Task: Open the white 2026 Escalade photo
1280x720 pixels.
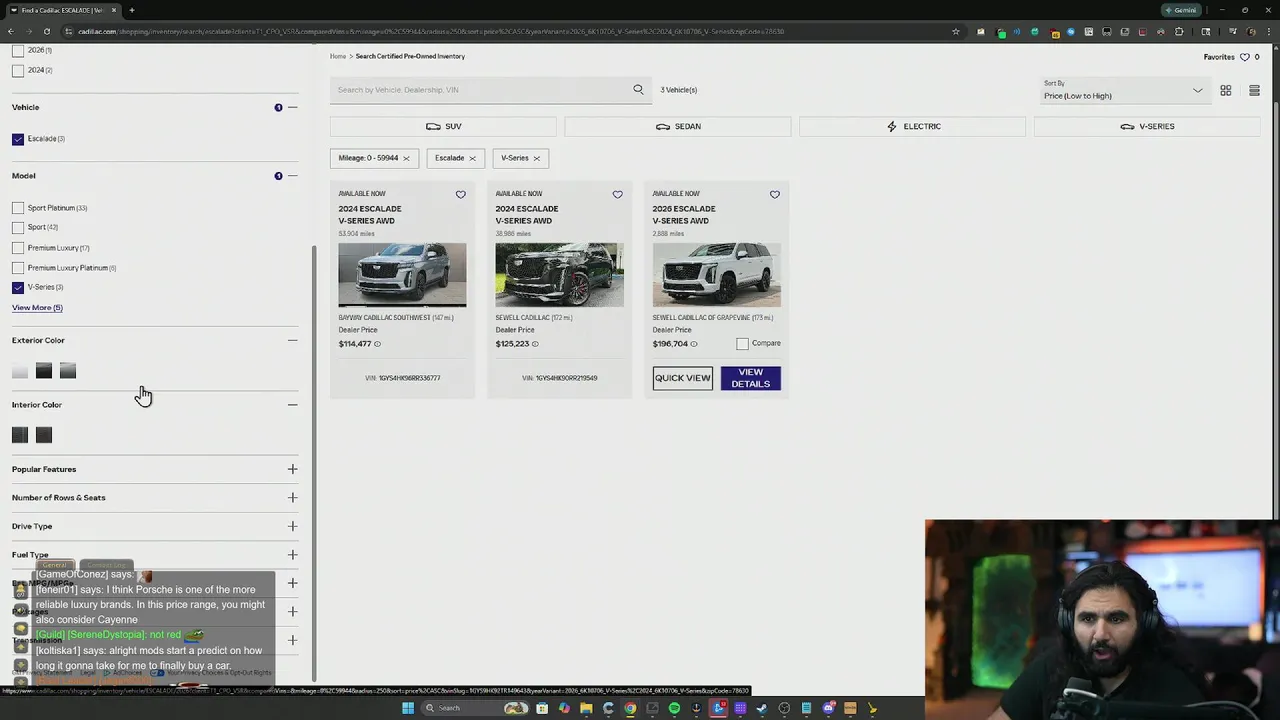Action: pos(717,275)
